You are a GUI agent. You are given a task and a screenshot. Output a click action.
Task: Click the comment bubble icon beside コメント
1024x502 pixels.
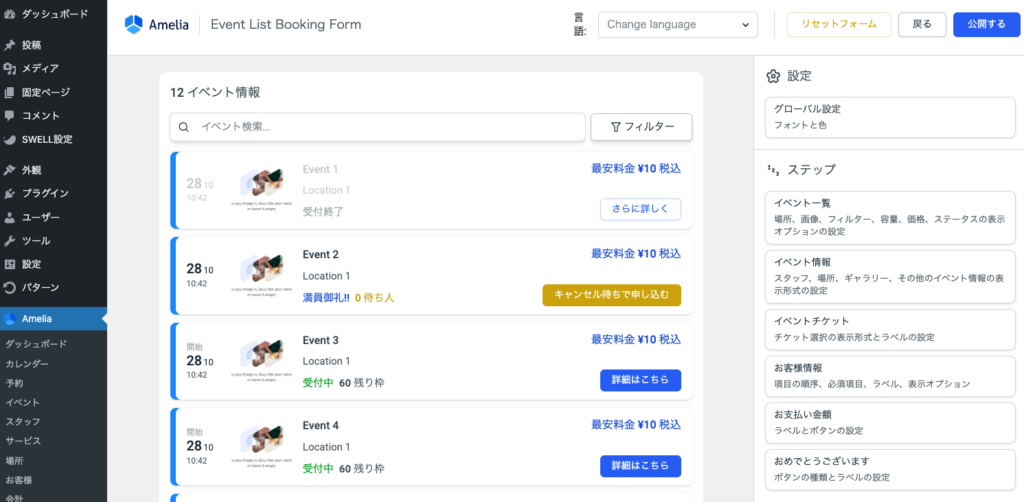[x=10, y=116]
